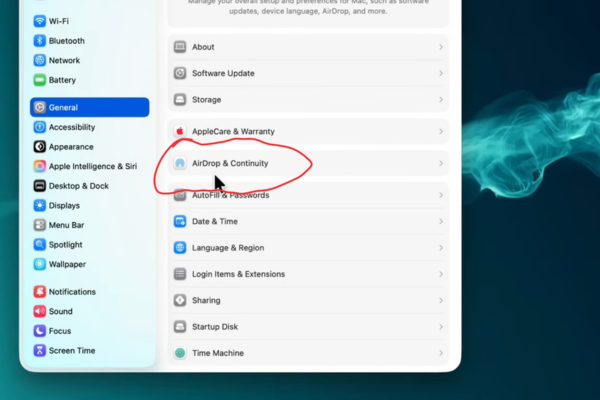Open Notifications label in the sidebar
Screen dimensions: 600x400
tap(72, 292)
